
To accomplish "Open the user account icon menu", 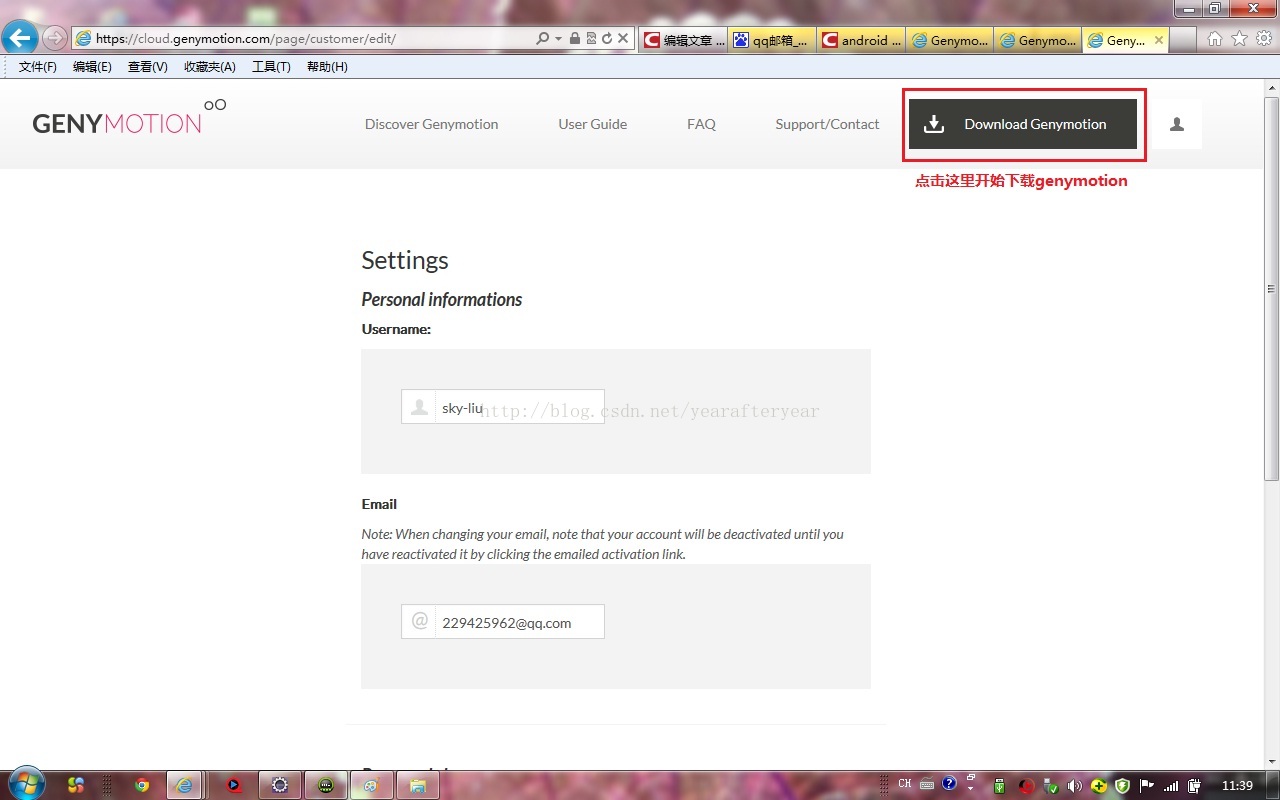I will coord(1177,124).
